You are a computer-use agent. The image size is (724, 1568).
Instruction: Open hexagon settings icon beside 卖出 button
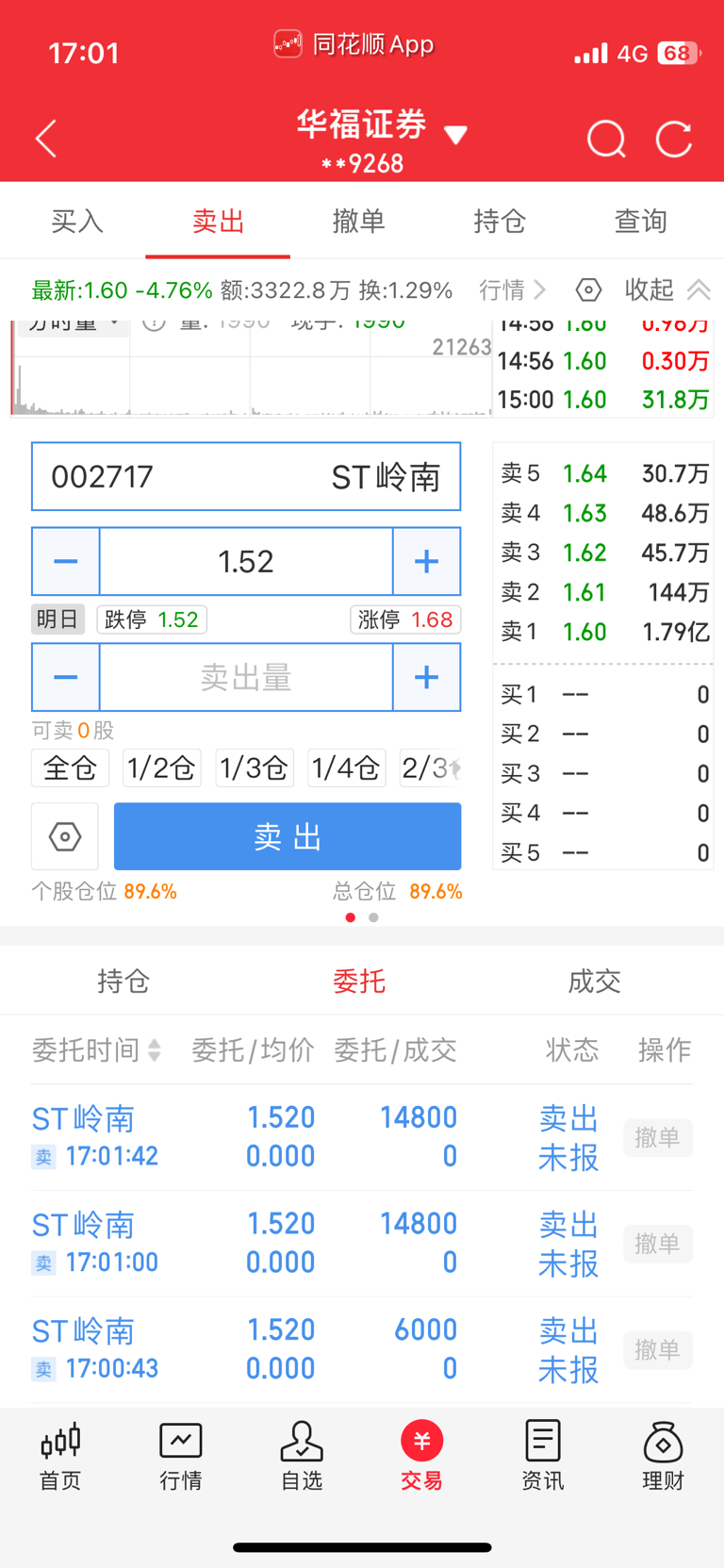(65, 836)
